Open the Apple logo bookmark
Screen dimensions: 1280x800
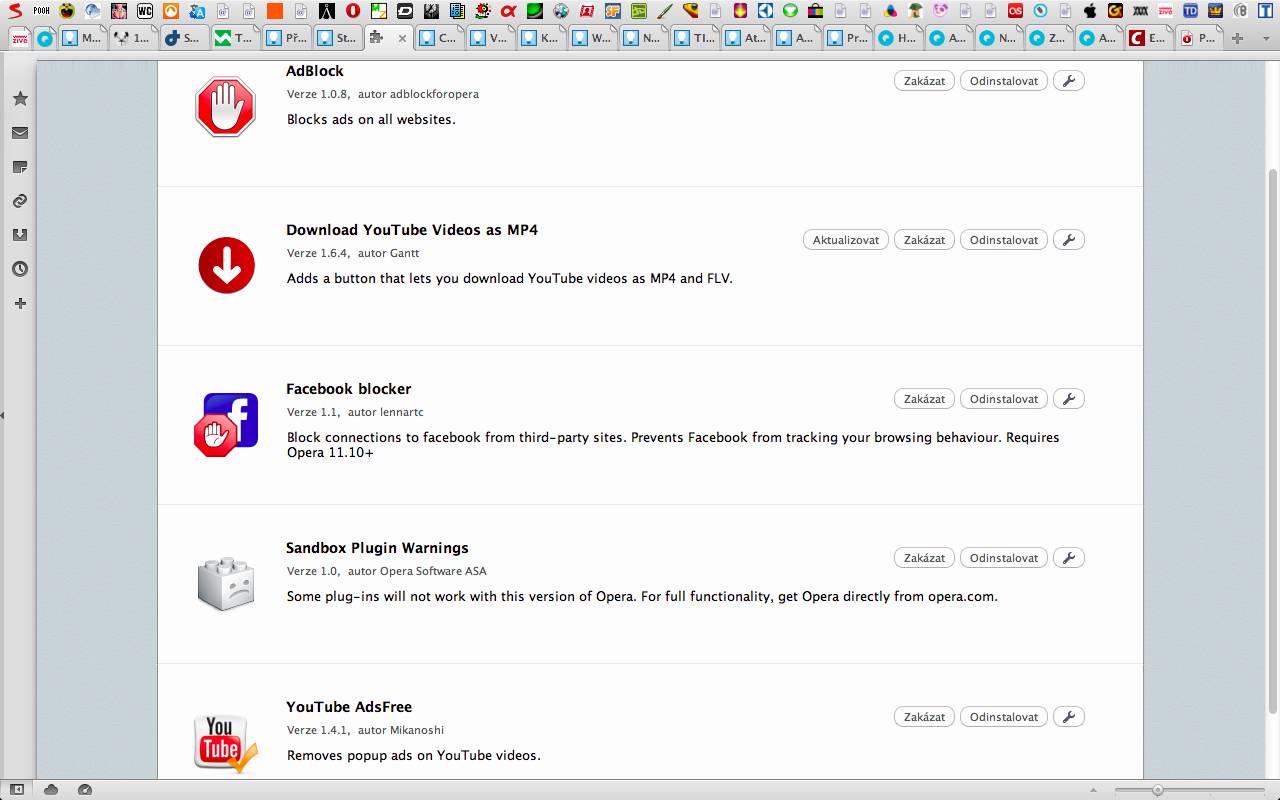click(1090, 11)
